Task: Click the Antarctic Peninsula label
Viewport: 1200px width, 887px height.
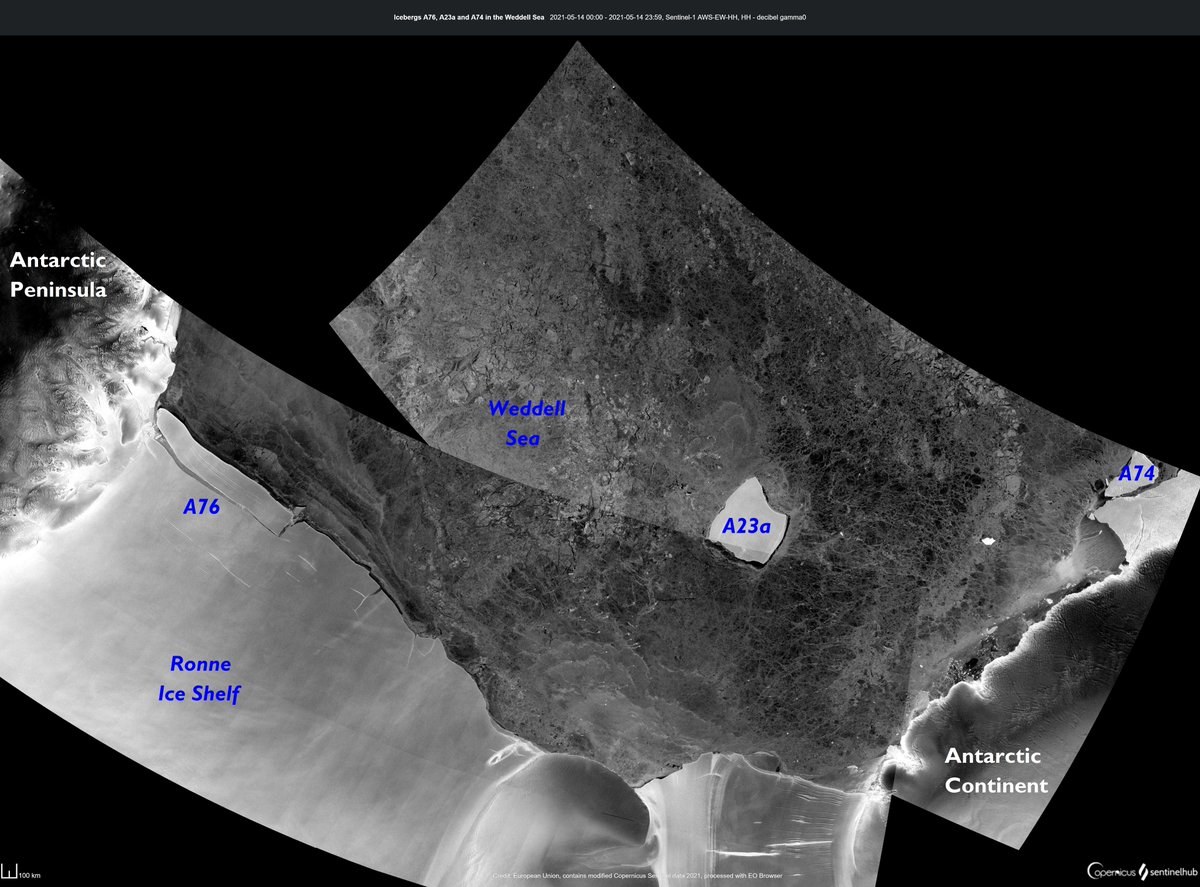Action: pos(56,274)
